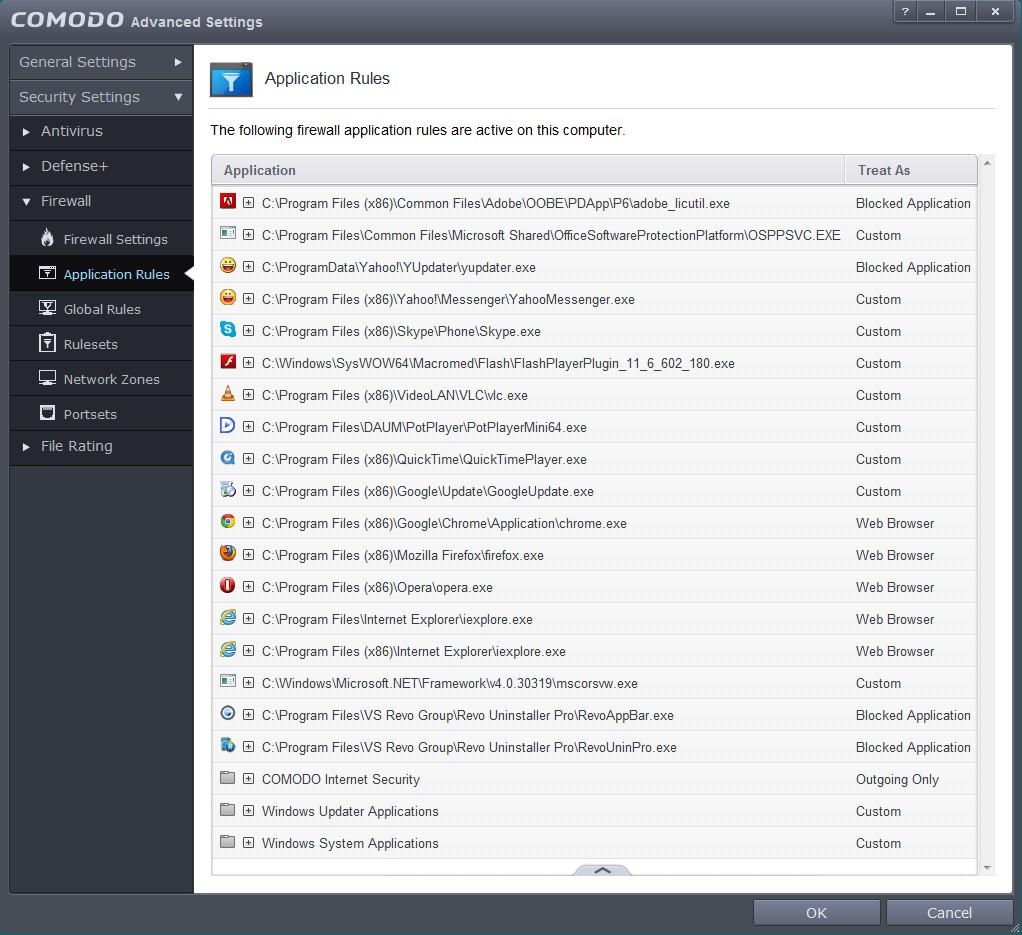Viewport: 1022px width, 935px height.
Task: Click the Adobe icon of adobe_licutil.exe
Action: [227, 201]
